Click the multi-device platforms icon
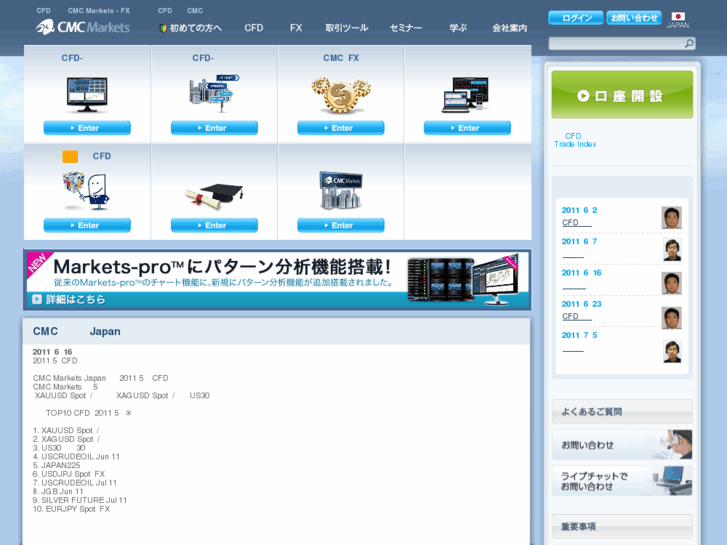The height and width of the screenshot is (545, 727). pyautogui.click(x=466, y=95)
